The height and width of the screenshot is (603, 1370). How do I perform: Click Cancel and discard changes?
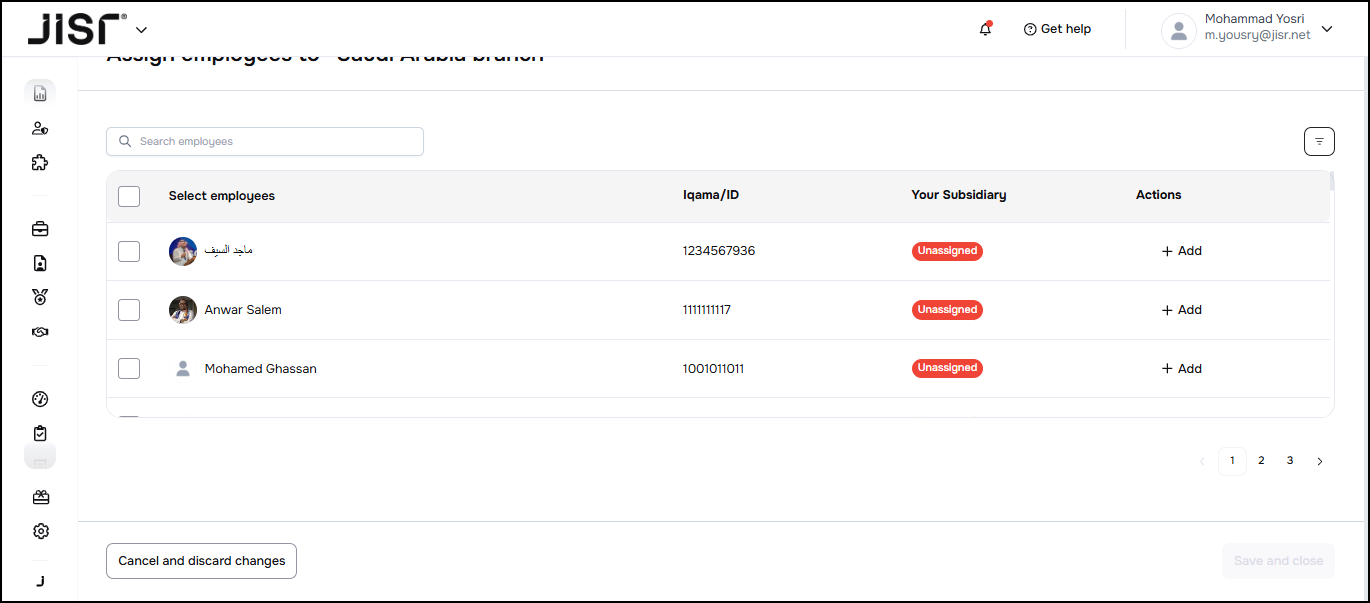(x=201, y=561)
